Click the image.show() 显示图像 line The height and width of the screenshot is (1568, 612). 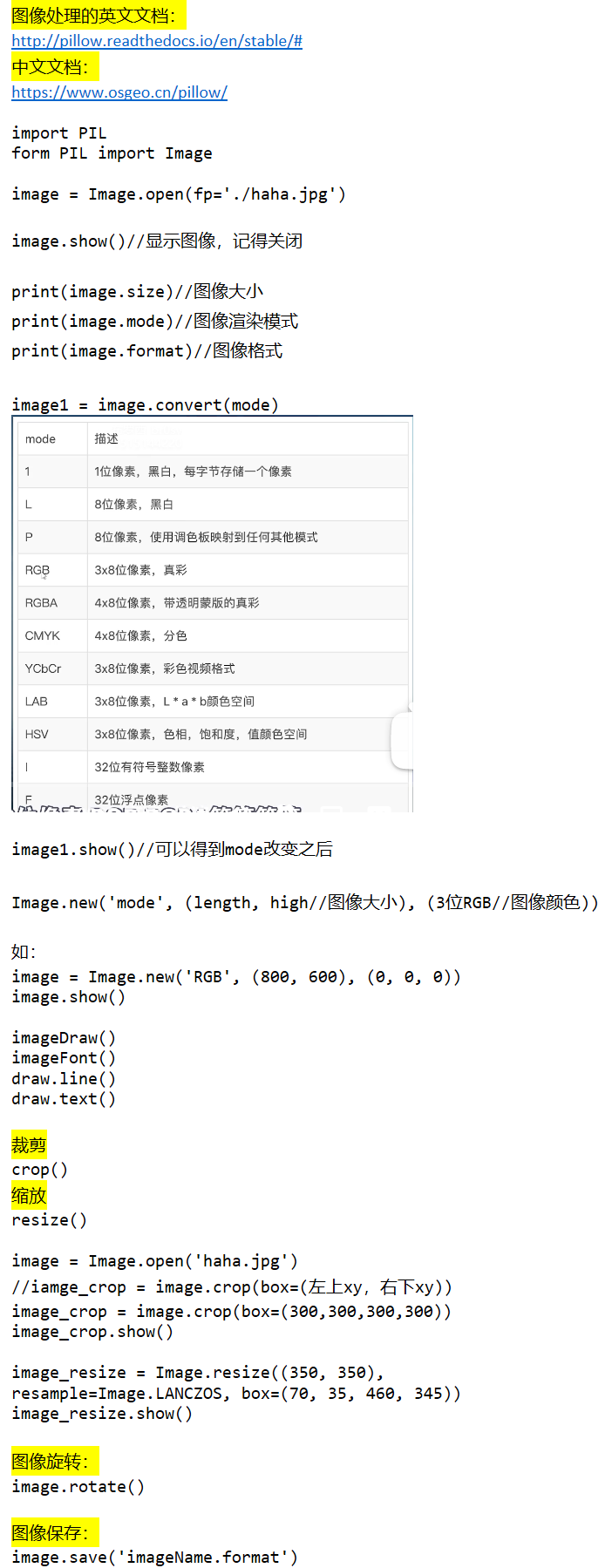tap(157, 241)
